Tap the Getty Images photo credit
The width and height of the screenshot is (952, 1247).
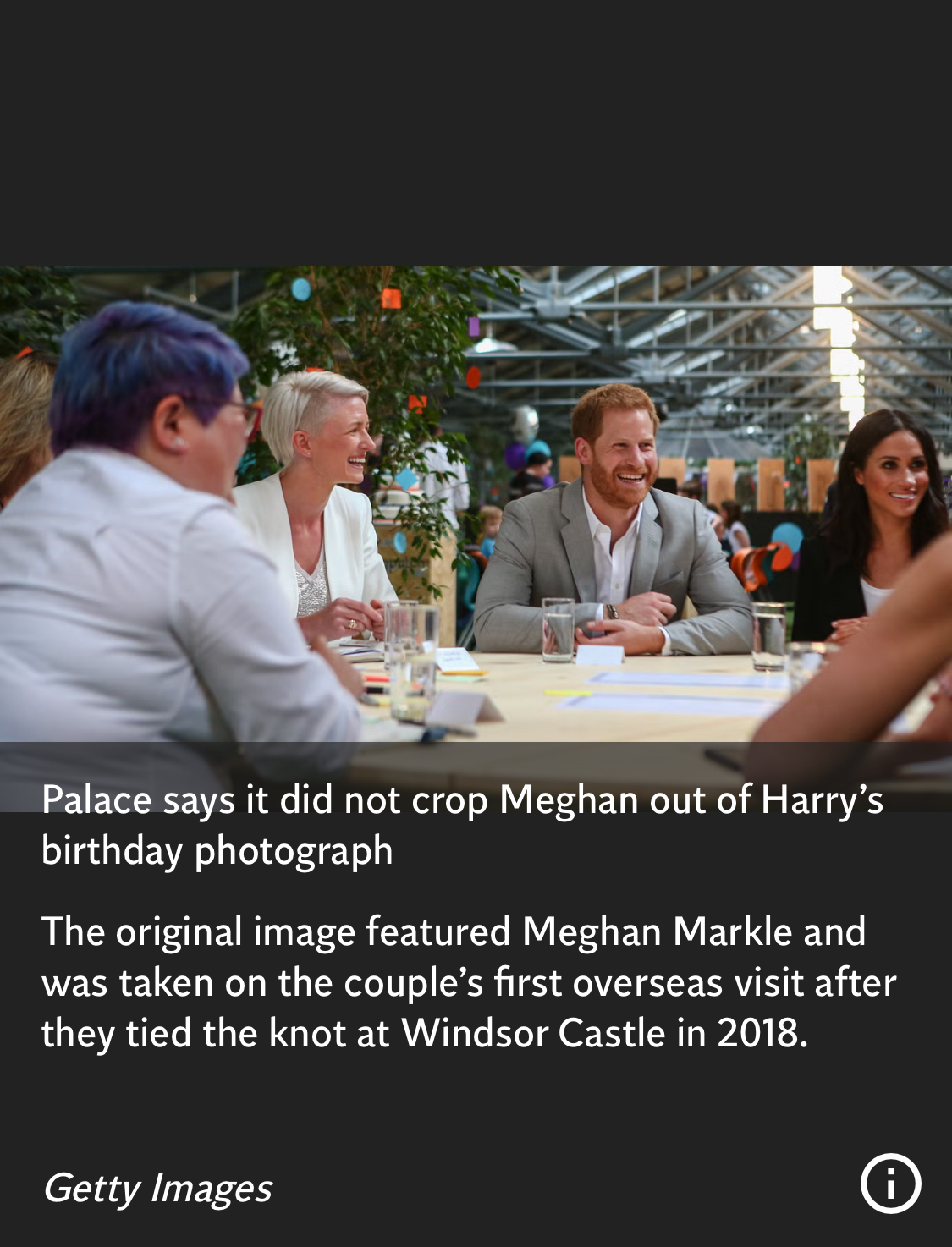157,1189
